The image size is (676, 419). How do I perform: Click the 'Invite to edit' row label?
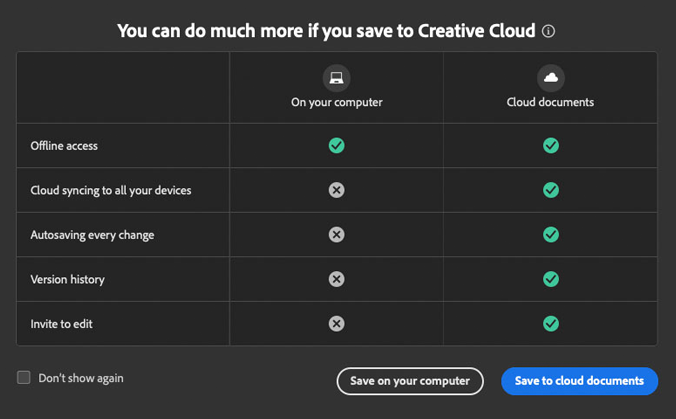click(61, 324)
